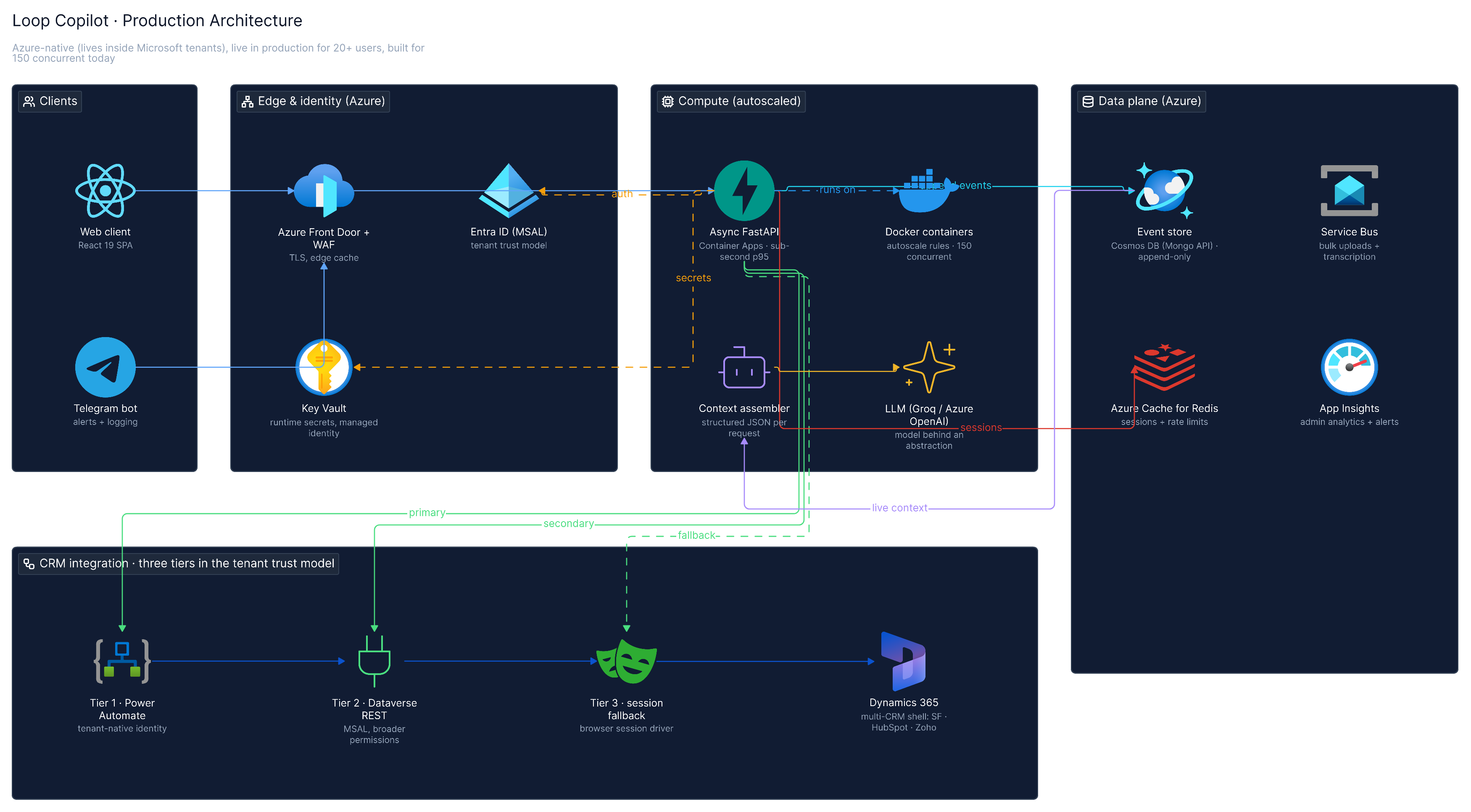
Task: Click the link icon in CRM integration header
Action: coord(29,564)
